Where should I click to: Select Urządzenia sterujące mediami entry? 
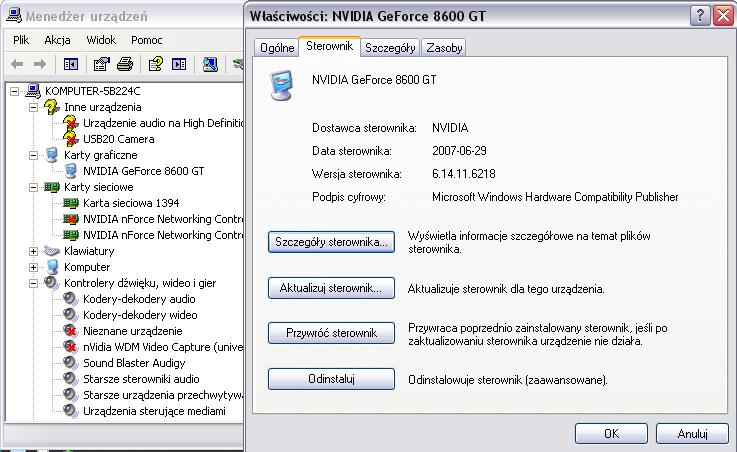[x=154, y=411]
